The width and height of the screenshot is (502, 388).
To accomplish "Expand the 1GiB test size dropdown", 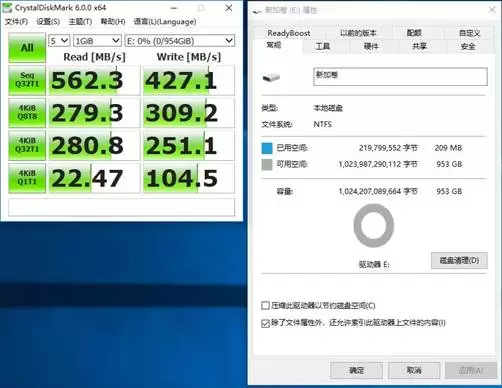I will tap(97, 41).
